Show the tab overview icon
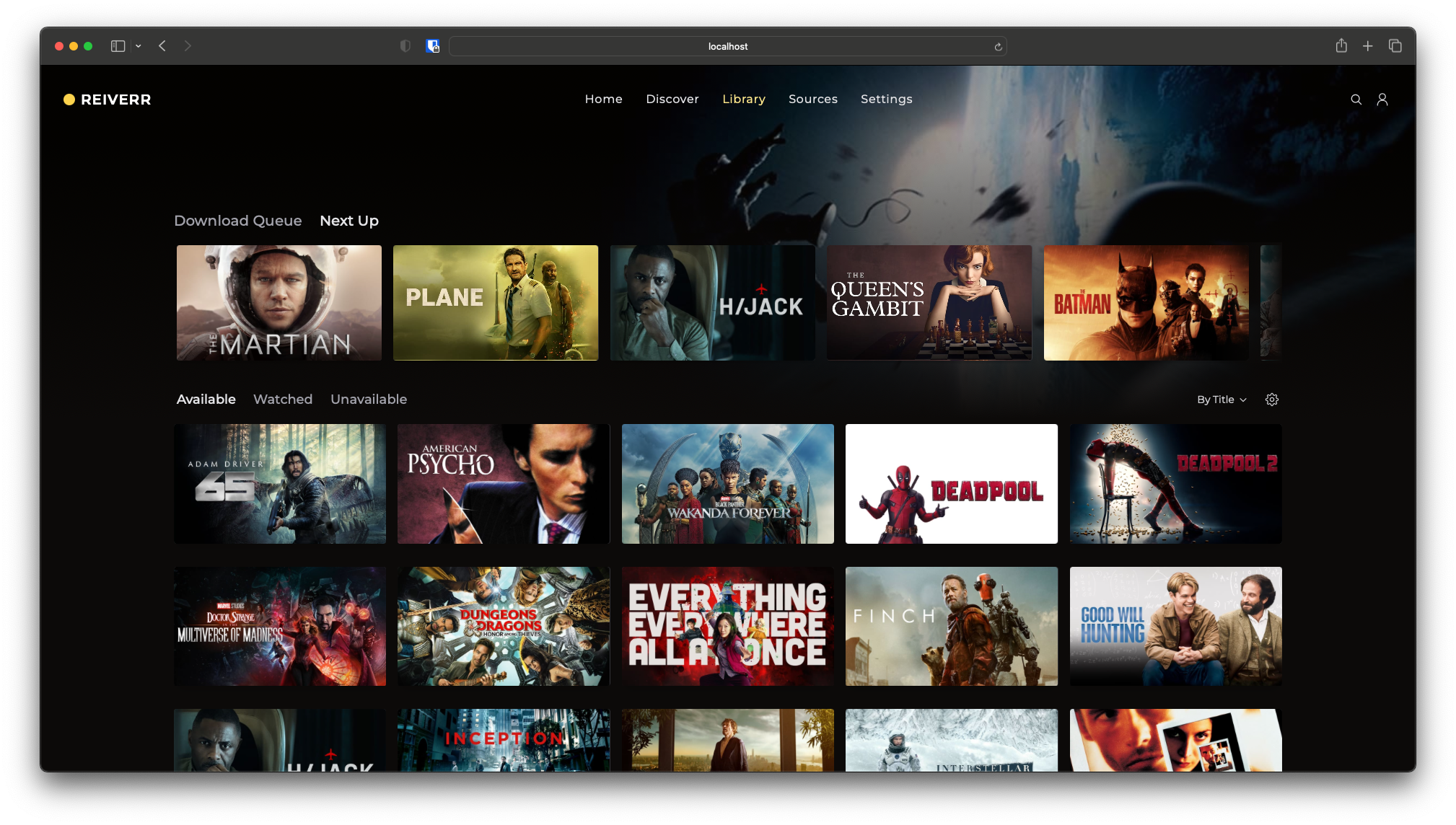The height and width of the screenshot is (825, 1456). 1395,46
